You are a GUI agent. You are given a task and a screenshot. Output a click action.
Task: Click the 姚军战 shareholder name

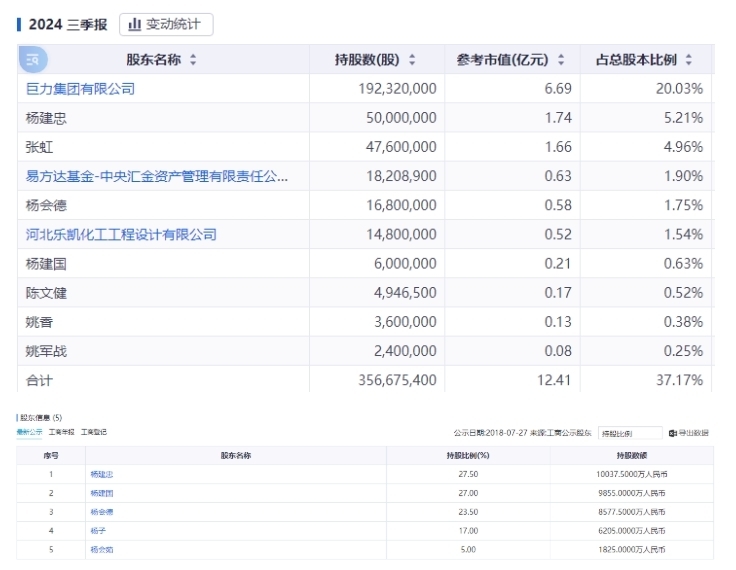point(46,351)
